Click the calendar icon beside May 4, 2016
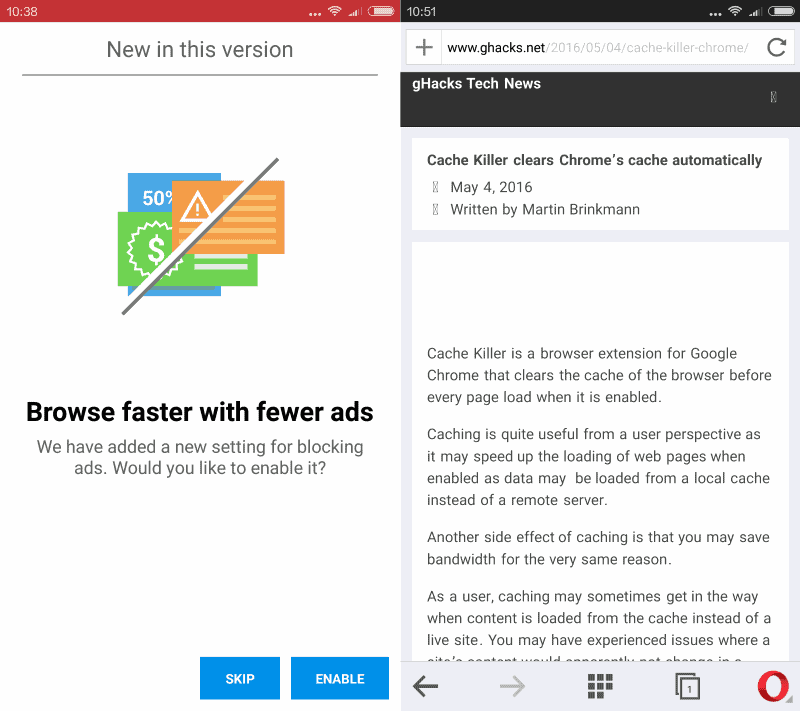 [x=433, y=186]
